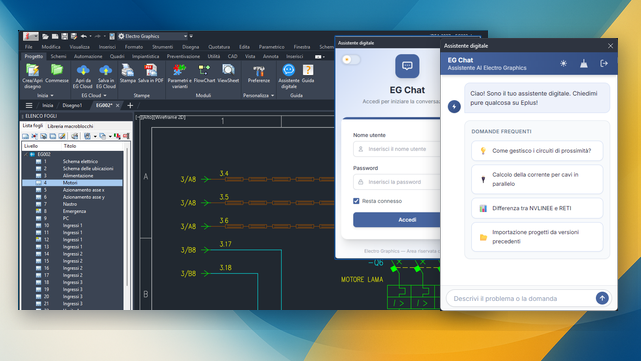This screenshot has width=641, height=361.
Task: Click the logout icon in EG Chat header
Action: [x=604, y=63]
